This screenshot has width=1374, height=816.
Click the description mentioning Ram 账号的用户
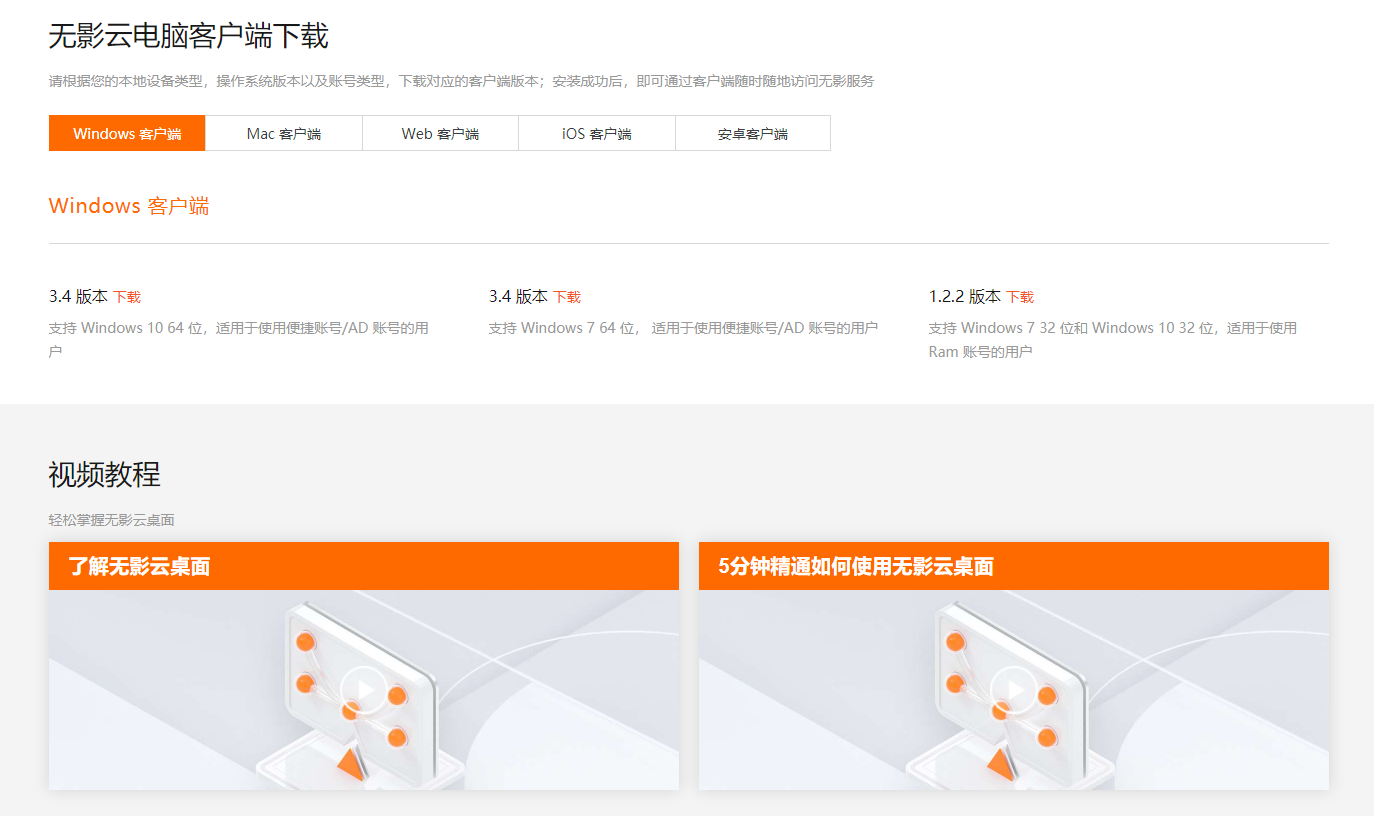[1113, 340]
